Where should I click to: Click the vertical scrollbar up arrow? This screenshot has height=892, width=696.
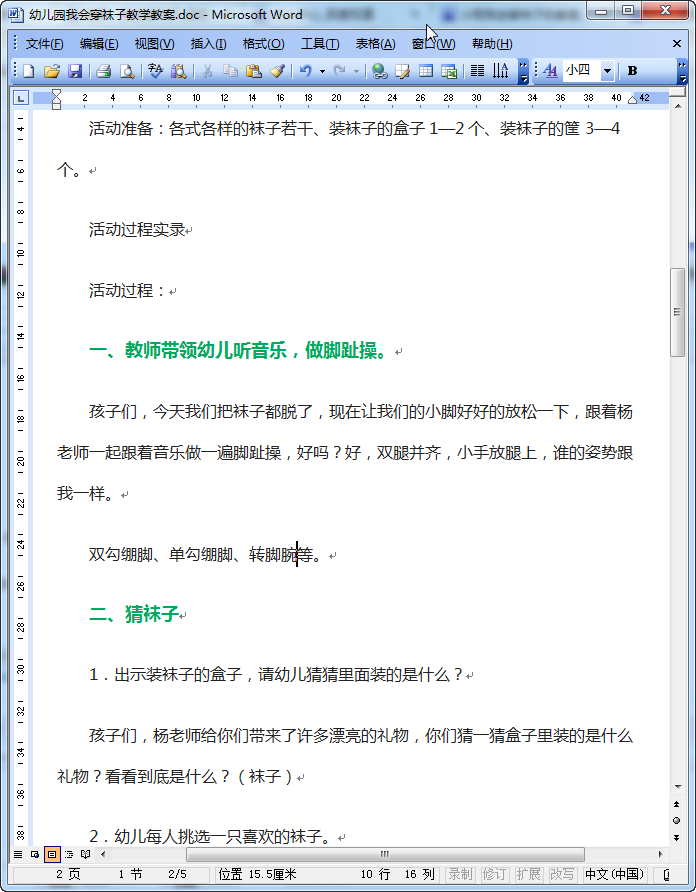677,106
